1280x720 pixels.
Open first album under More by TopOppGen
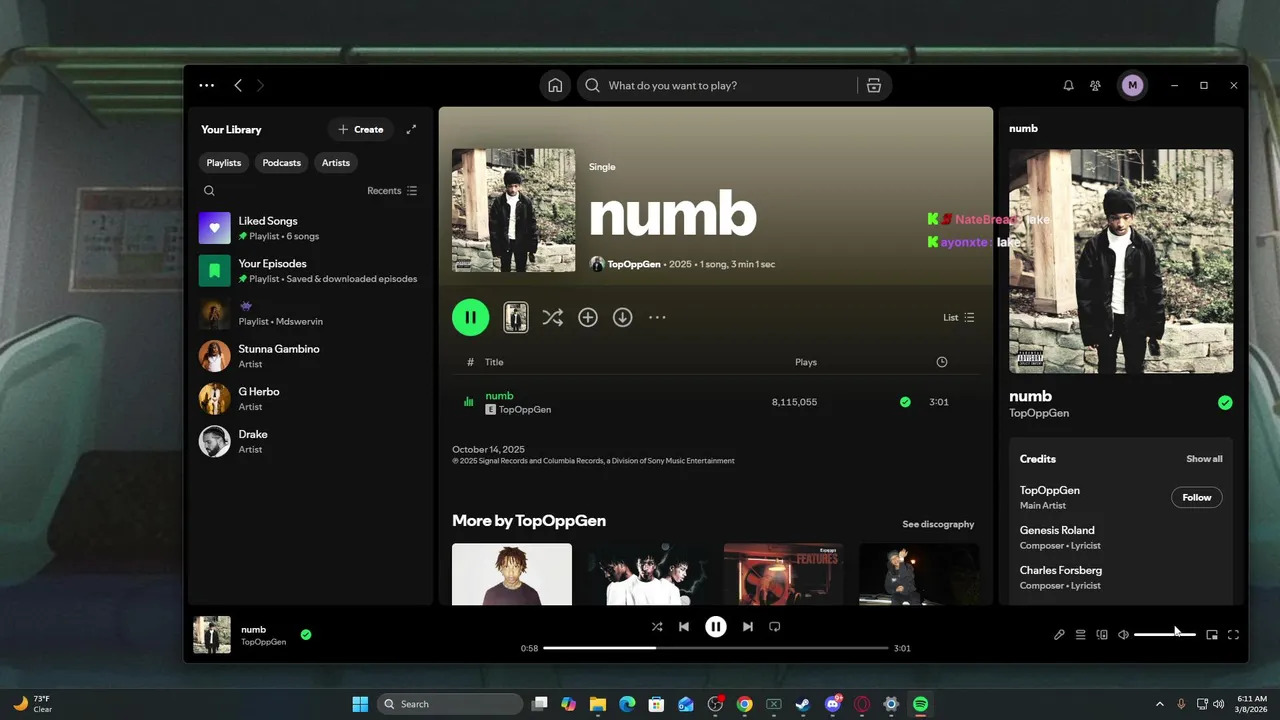pos(512,574)
